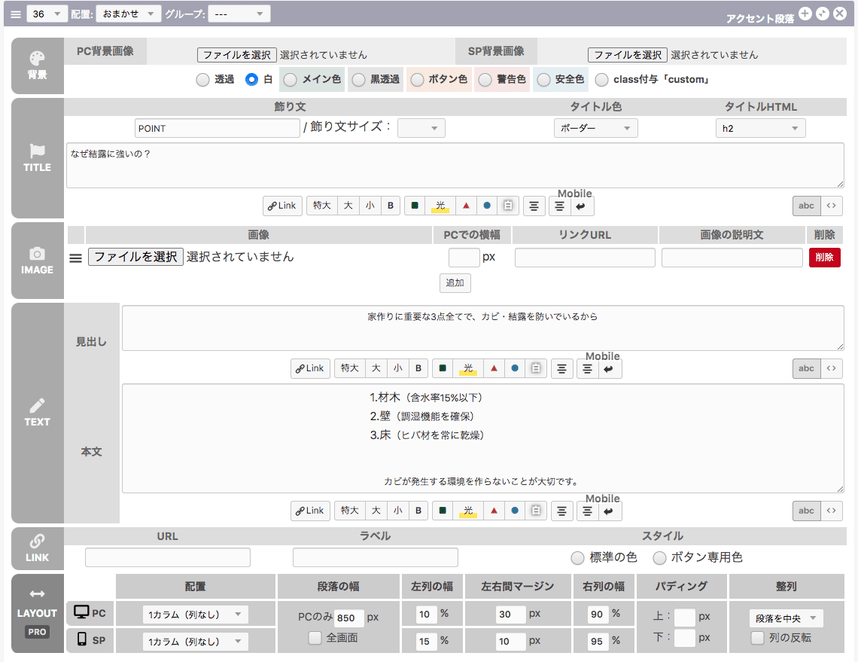
Task: Click the center-align icon in the 見出し toolbar
Action: (x=562, y=369)
